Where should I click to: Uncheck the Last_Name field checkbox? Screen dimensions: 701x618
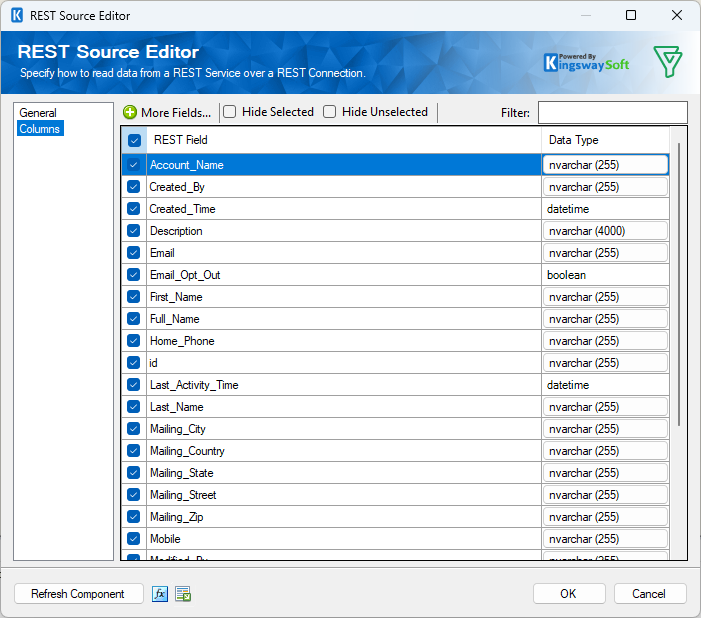click(x=133, y=406)
